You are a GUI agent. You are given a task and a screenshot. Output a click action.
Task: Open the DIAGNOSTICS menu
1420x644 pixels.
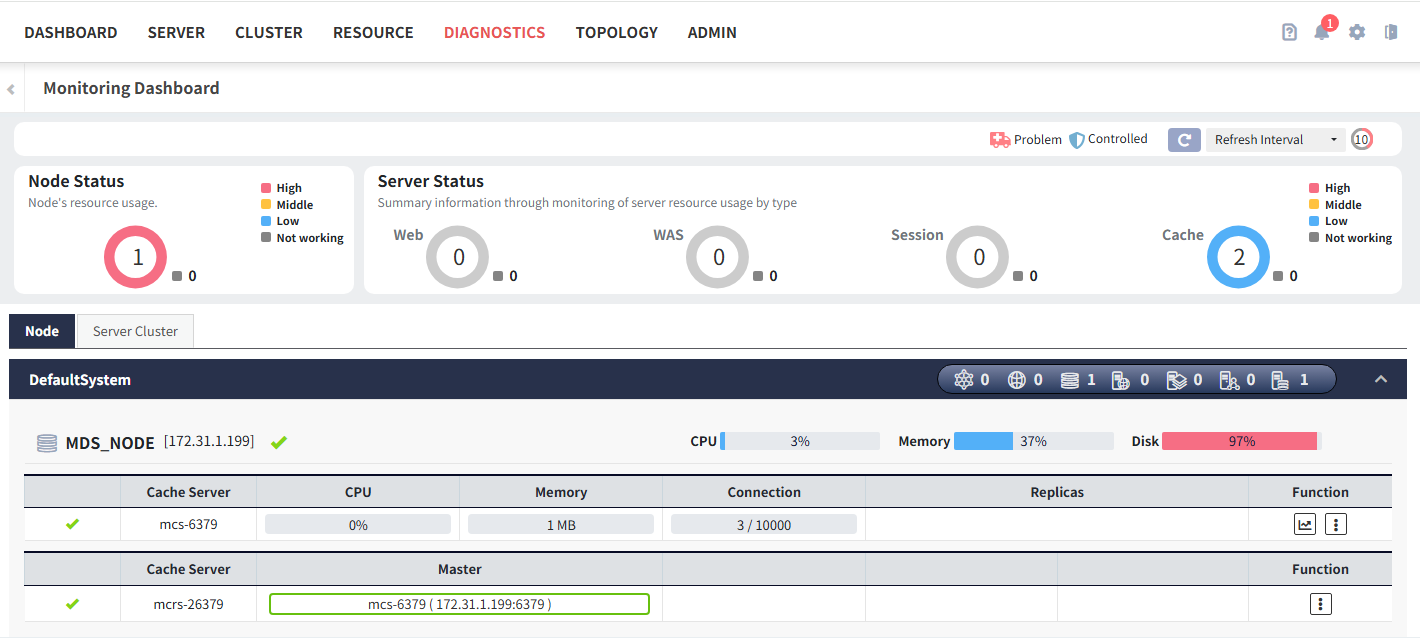point(494,32)
